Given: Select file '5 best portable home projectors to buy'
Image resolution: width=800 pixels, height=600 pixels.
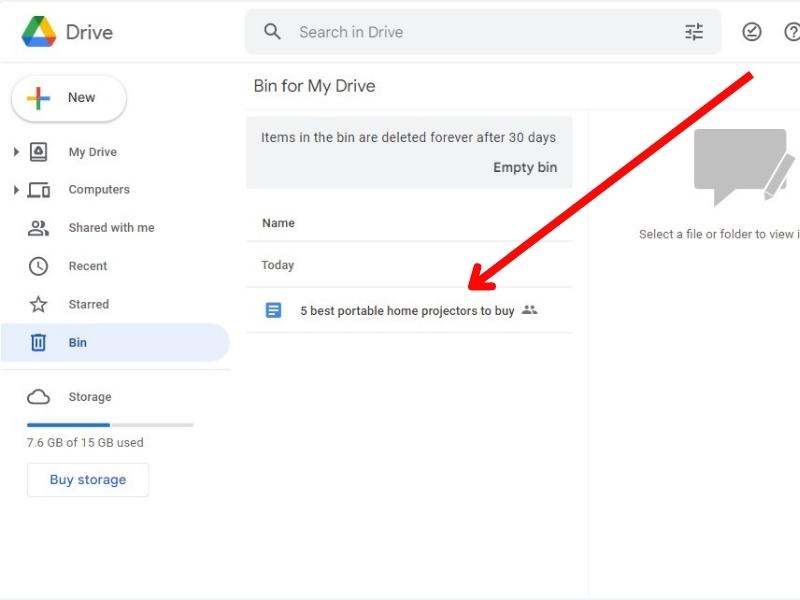Looking at the screenshot, I should pyautogui.click(x=409, y=310).
